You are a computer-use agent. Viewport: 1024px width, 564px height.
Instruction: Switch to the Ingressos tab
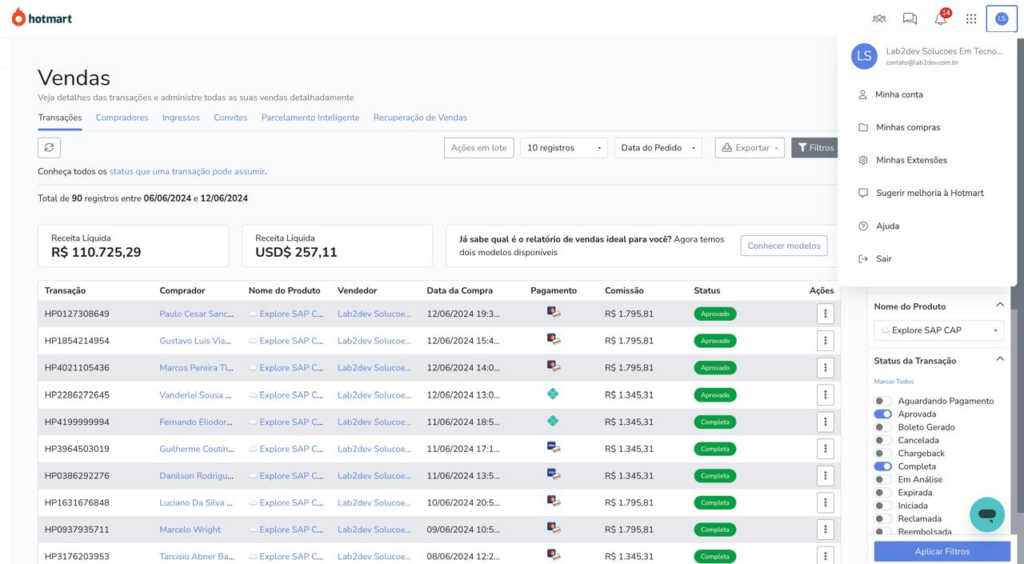[x=181, y=118]
